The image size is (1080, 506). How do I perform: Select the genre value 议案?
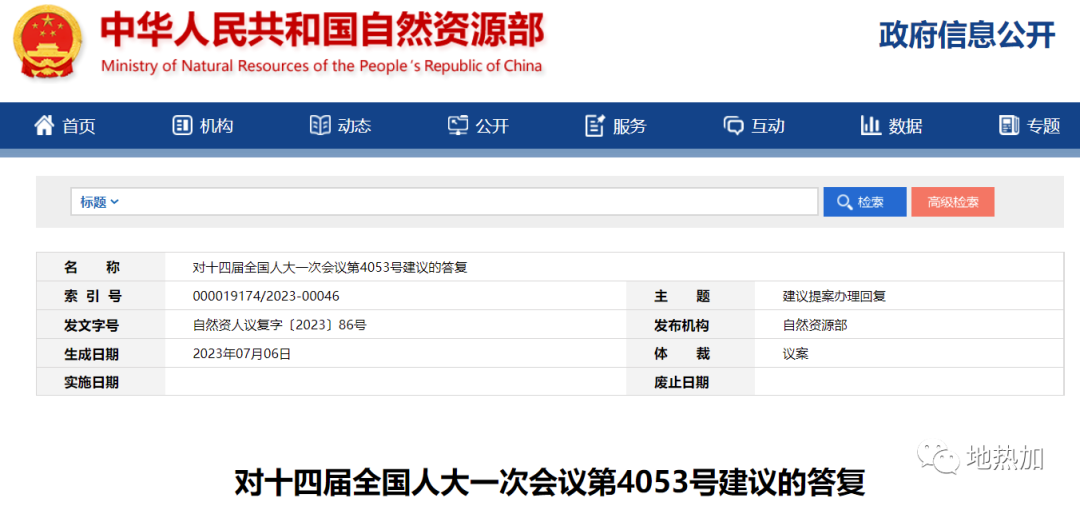pyautogui.click(x=795, y=354)
